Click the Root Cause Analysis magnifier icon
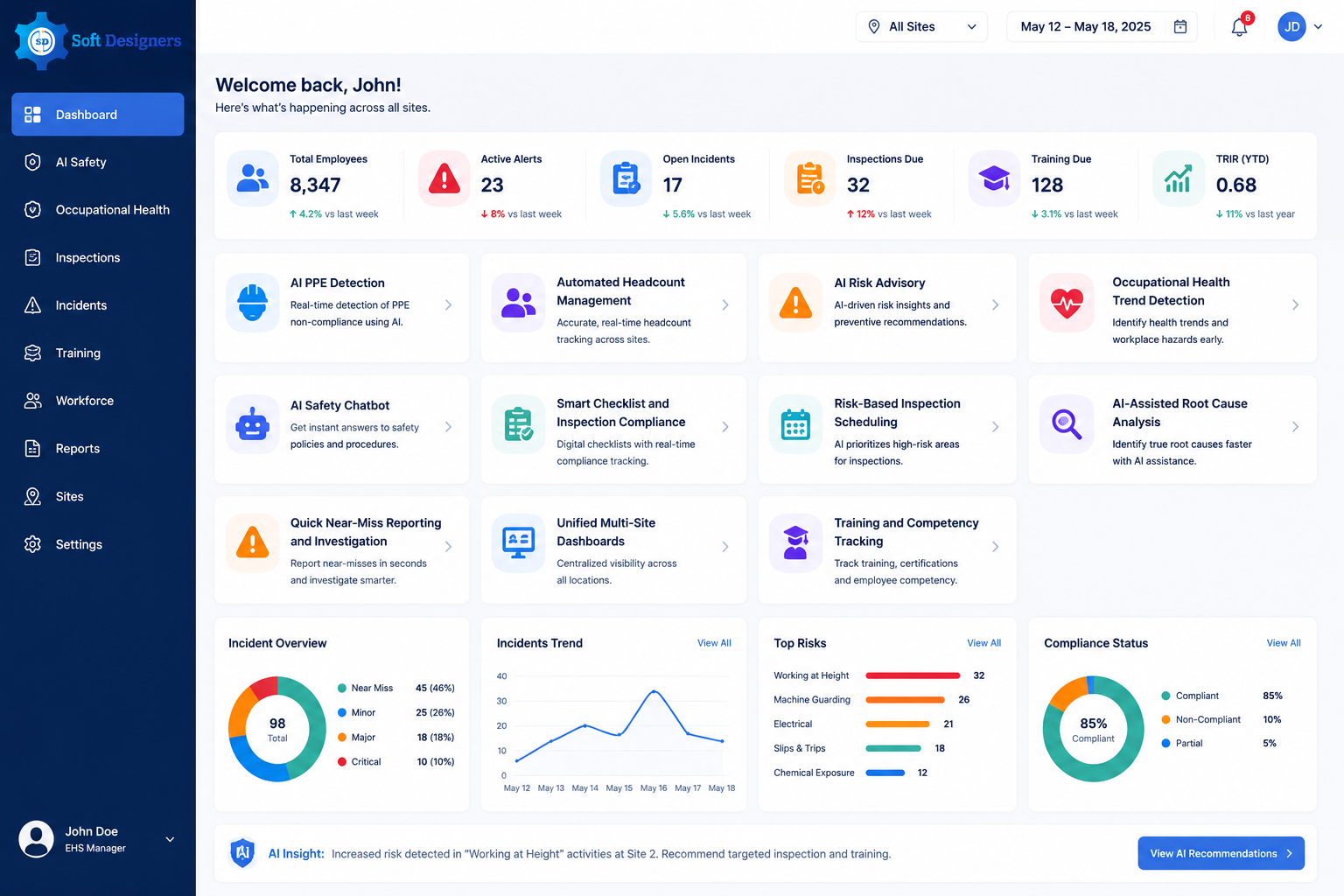This screenshot has width=1344, height=896. tap(1067, 424)
